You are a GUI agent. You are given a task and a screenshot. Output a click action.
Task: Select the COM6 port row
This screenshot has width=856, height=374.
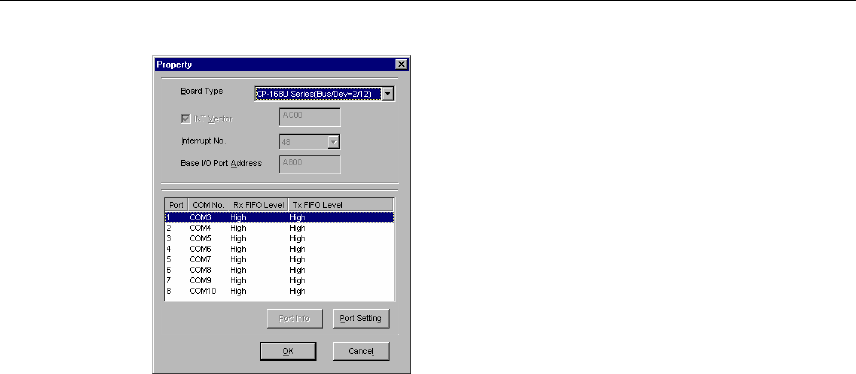[x=279, y=248]
